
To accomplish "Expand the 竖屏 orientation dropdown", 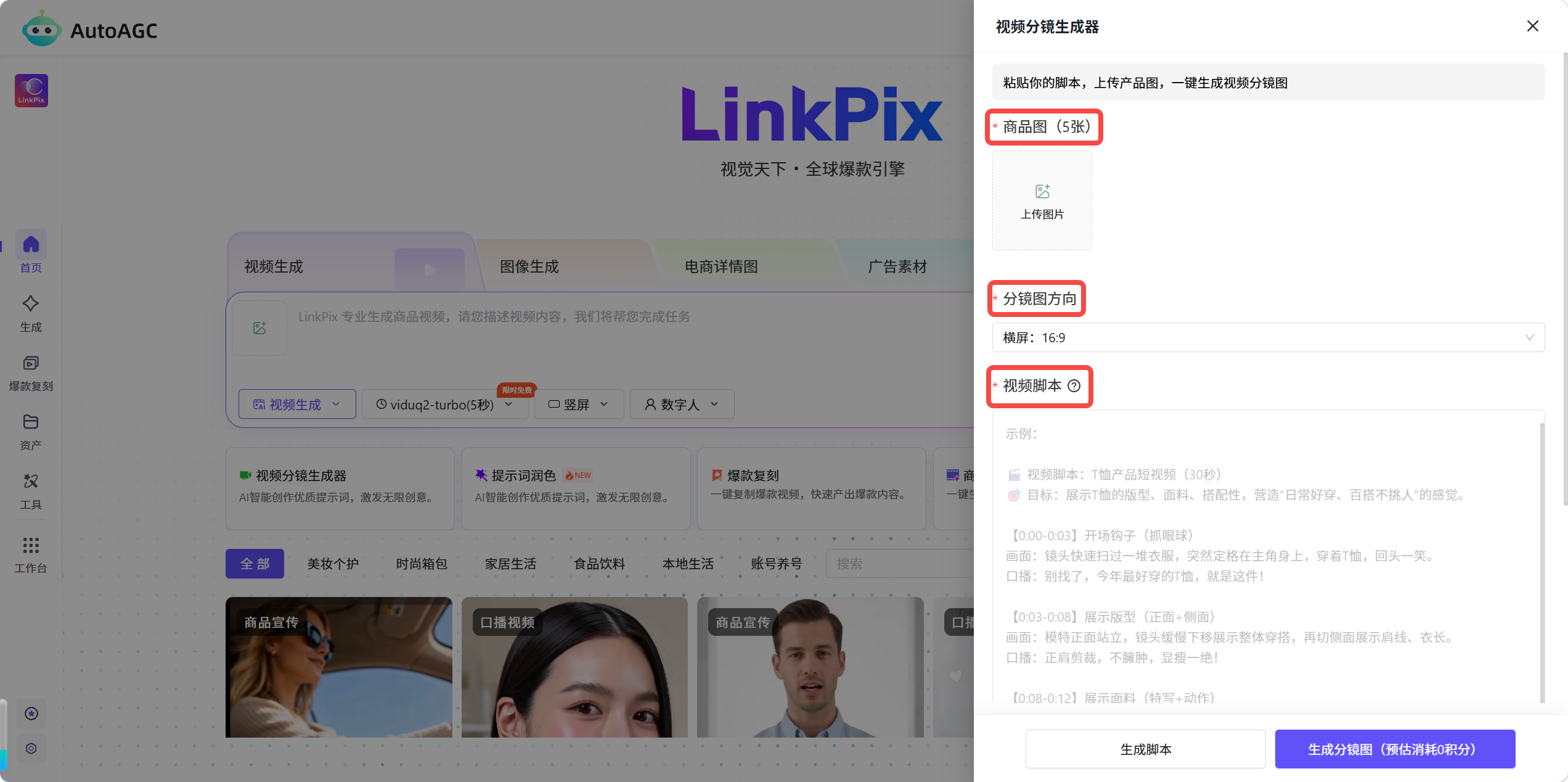I will point(579,405).
